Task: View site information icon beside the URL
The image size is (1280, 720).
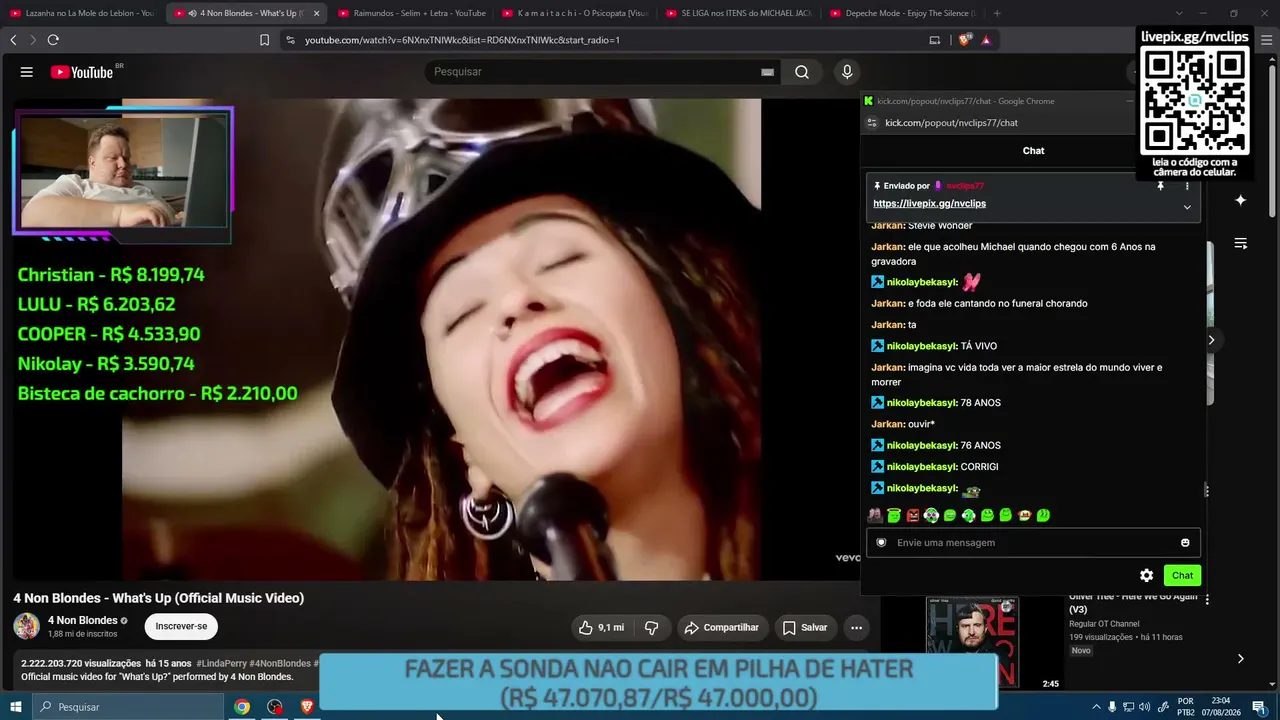Action: (x=290, y=40)
